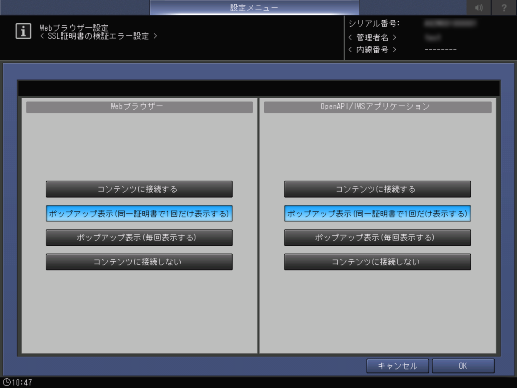Click the 10:47 time display
The width and height of the screenshot is (517, 388).
point(22,382)
